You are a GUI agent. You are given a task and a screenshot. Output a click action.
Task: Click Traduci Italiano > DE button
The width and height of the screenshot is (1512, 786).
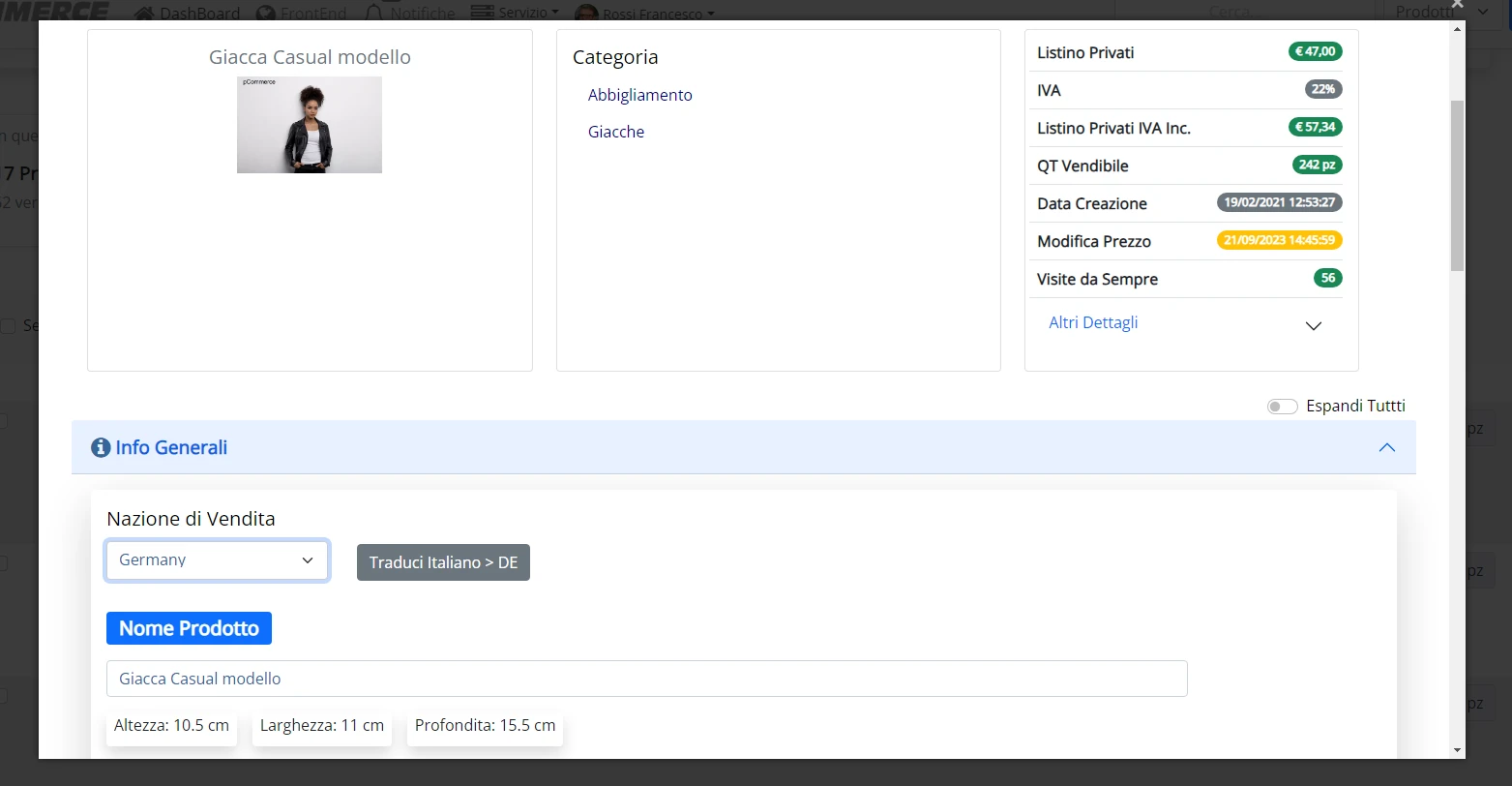(443, 562)
